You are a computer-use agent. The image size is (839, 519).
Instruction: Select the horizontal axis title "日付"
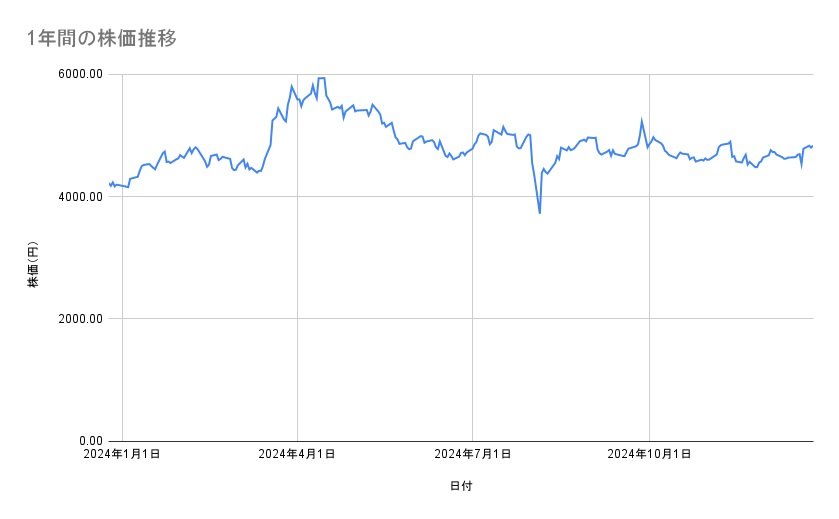click(461, 486)
